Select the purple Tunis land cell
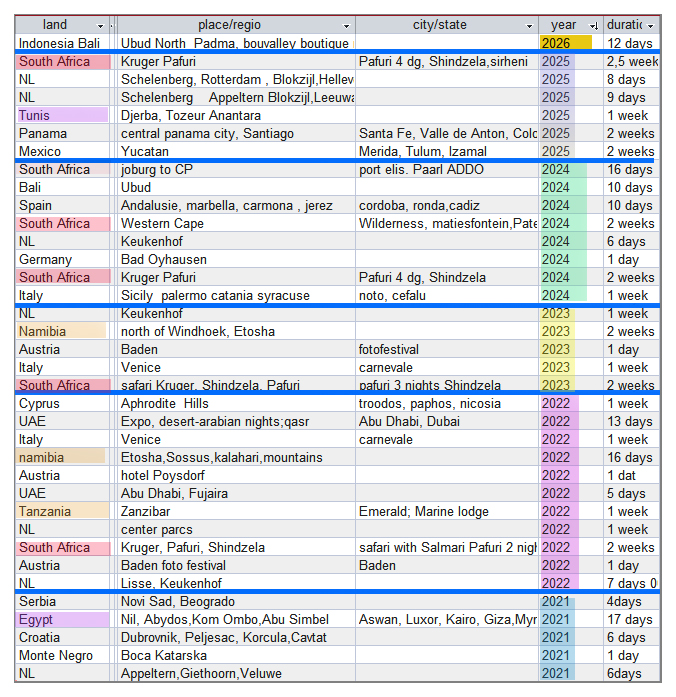 (x=62, y=115)
